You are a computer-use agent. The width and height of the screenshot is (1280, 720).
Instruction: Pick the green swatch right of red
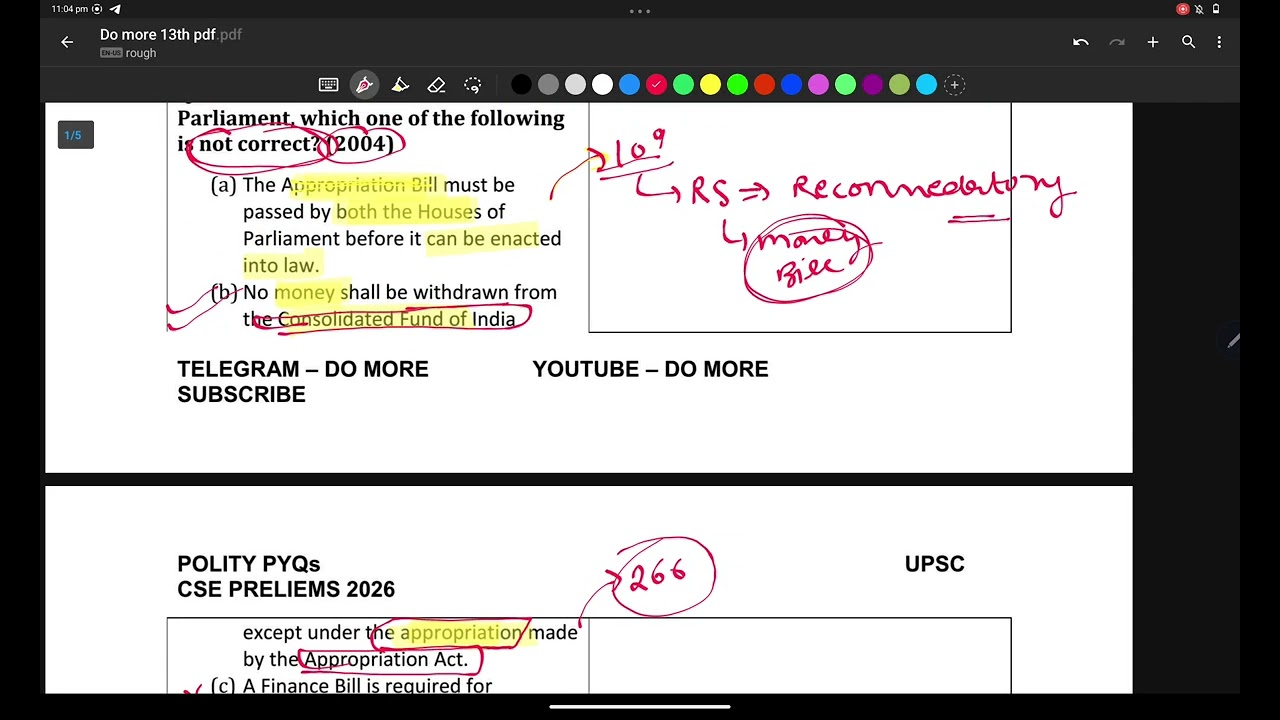(683, 85)
